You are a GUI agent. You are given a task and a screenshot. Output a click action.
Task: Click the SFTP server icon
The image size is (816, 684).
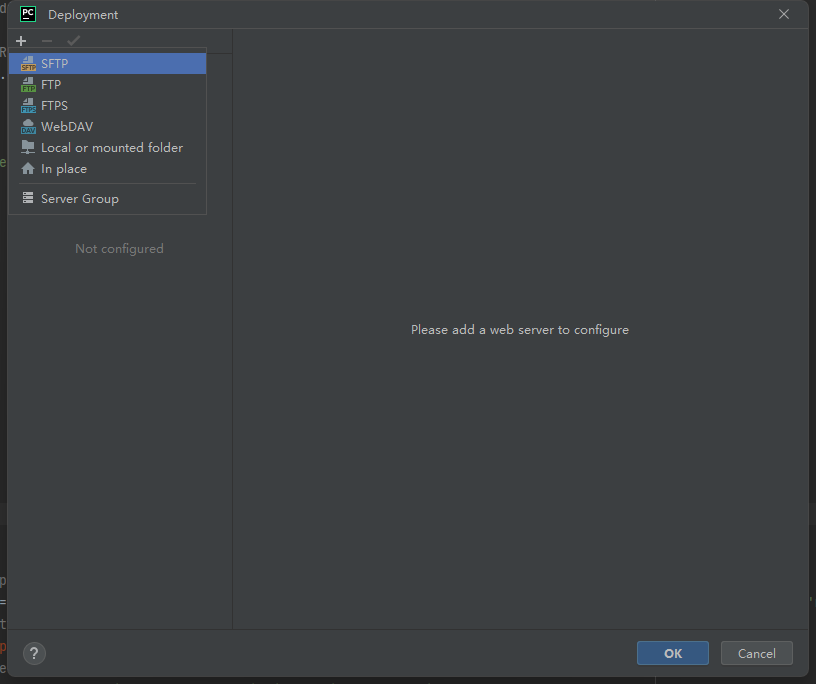pos(28,64)
